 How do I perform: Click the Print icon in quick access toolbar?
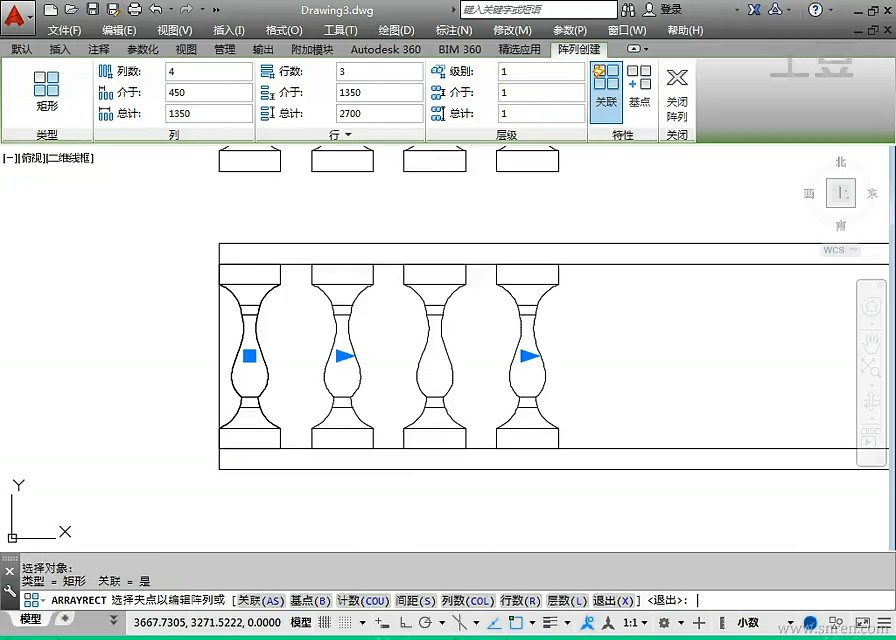pos(134,10)
